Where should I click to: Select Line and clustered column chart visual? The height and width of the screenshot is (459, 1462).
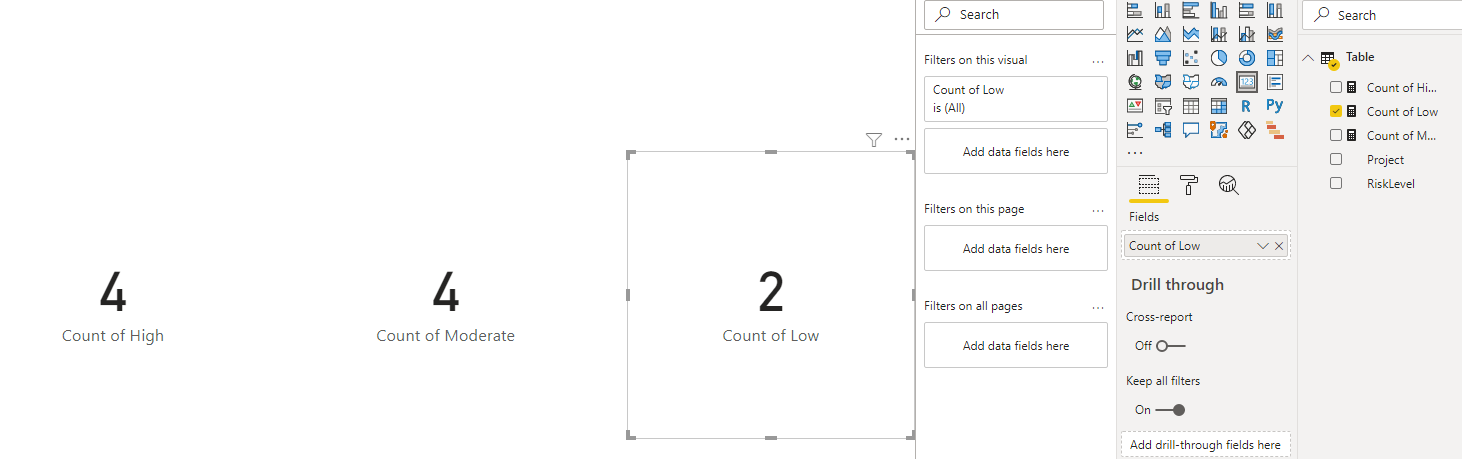(1247, 34)
